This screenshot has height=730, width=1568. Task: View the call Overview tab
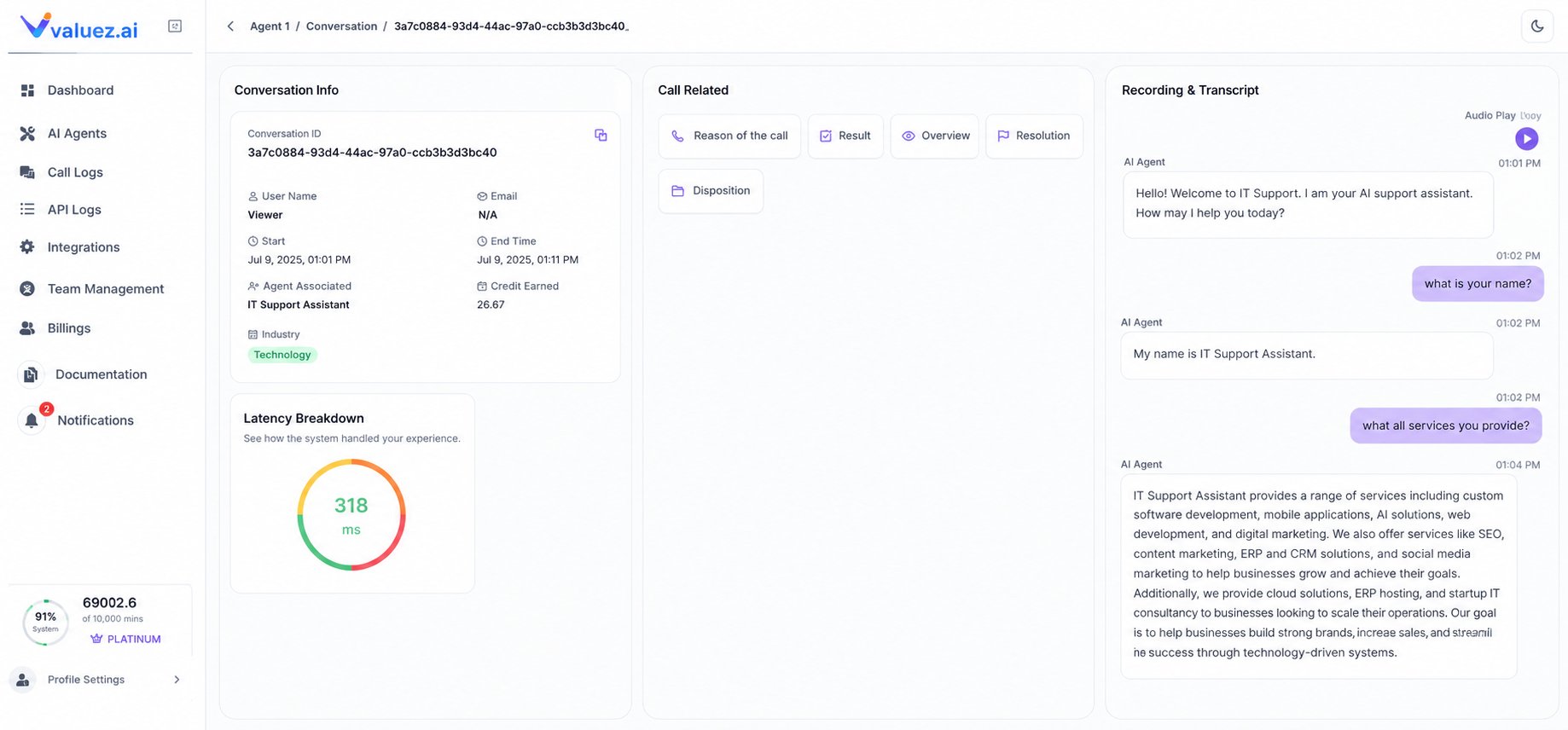(x=935, y=136)
